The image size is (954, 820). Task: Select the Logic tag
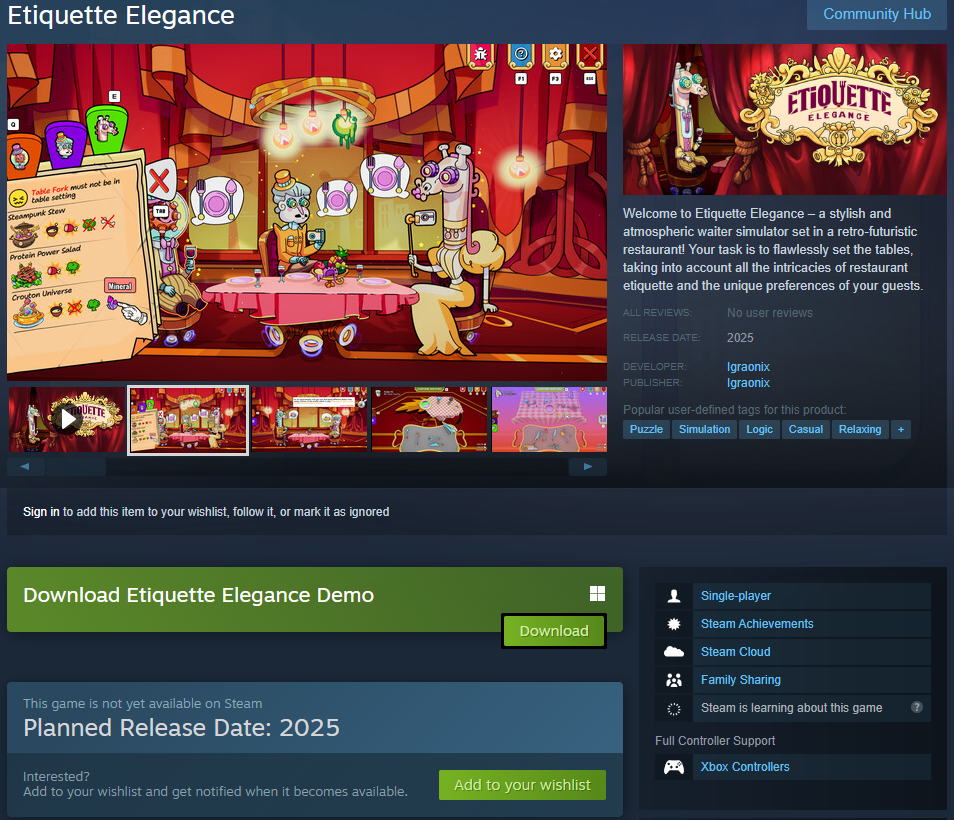point(759,429)
